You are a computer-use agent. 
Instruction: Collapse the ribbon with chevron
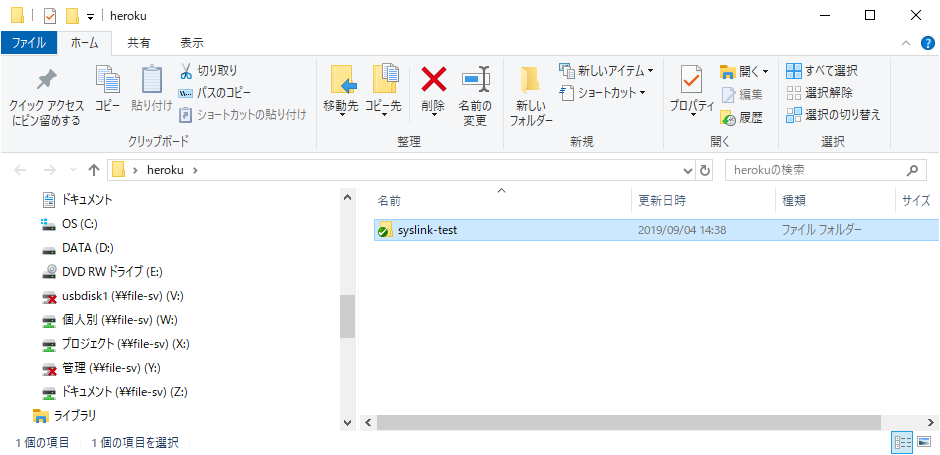click(x=906, y=43)
